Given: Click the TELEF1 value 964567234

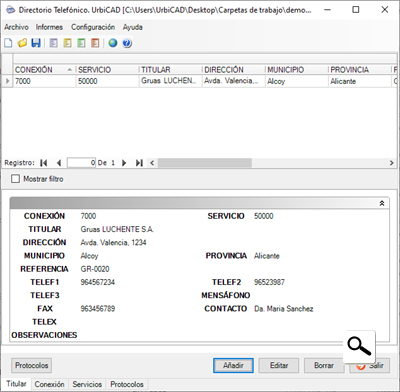Looking at the screenshot, I should pyautogui.click(x=98, y=282).
